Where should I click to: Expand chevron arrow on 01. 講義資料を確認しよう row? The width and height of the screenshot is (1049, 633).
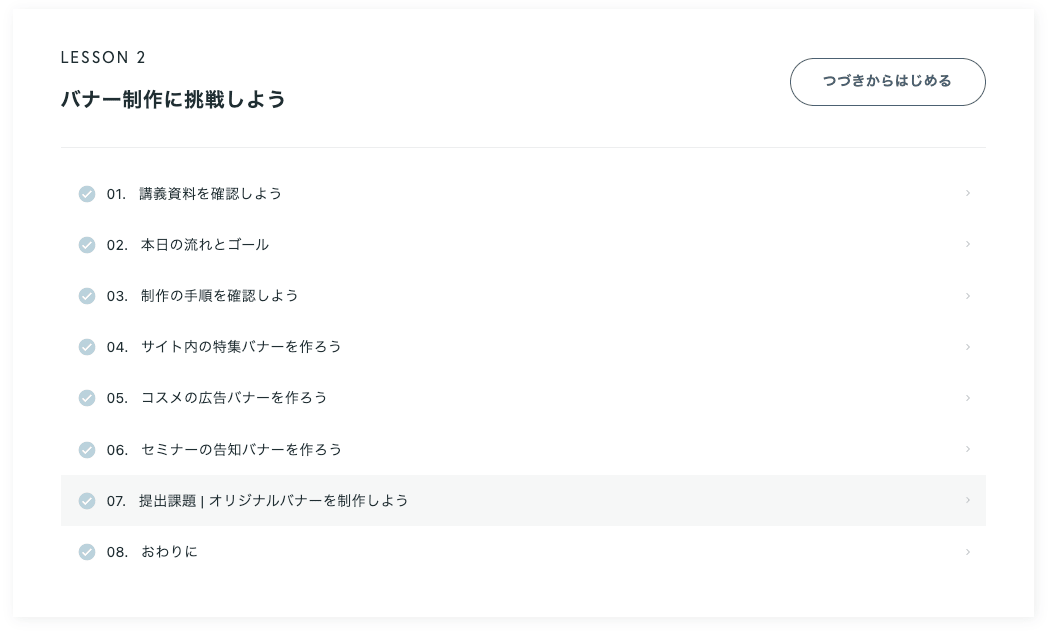pyautogui.click(x=967, y=193)
